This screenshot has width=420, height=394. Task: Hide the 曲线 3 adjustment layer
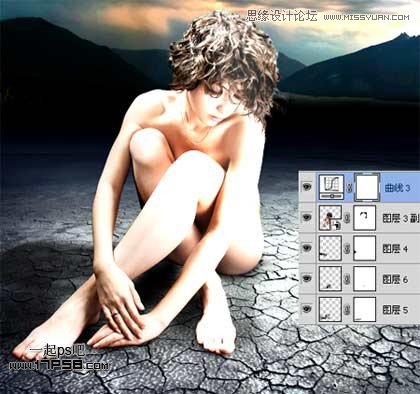click(x=307, y=187)
